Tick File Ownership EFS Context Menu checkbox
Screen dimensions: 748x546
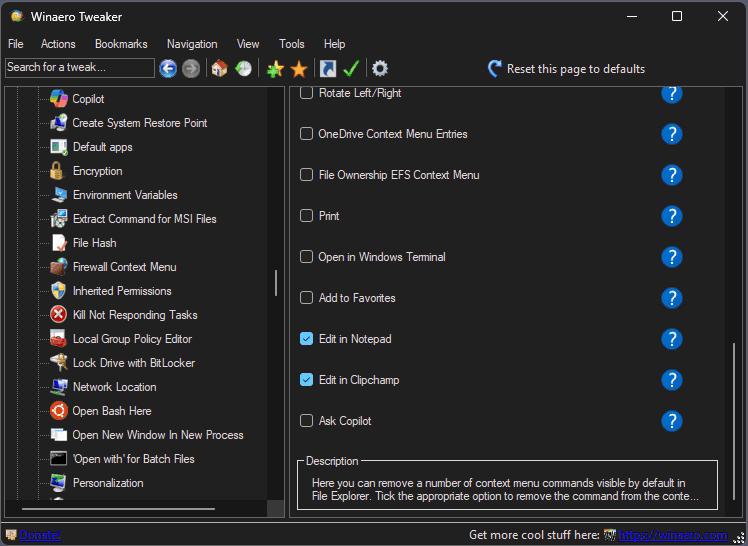tap(306, 175)
